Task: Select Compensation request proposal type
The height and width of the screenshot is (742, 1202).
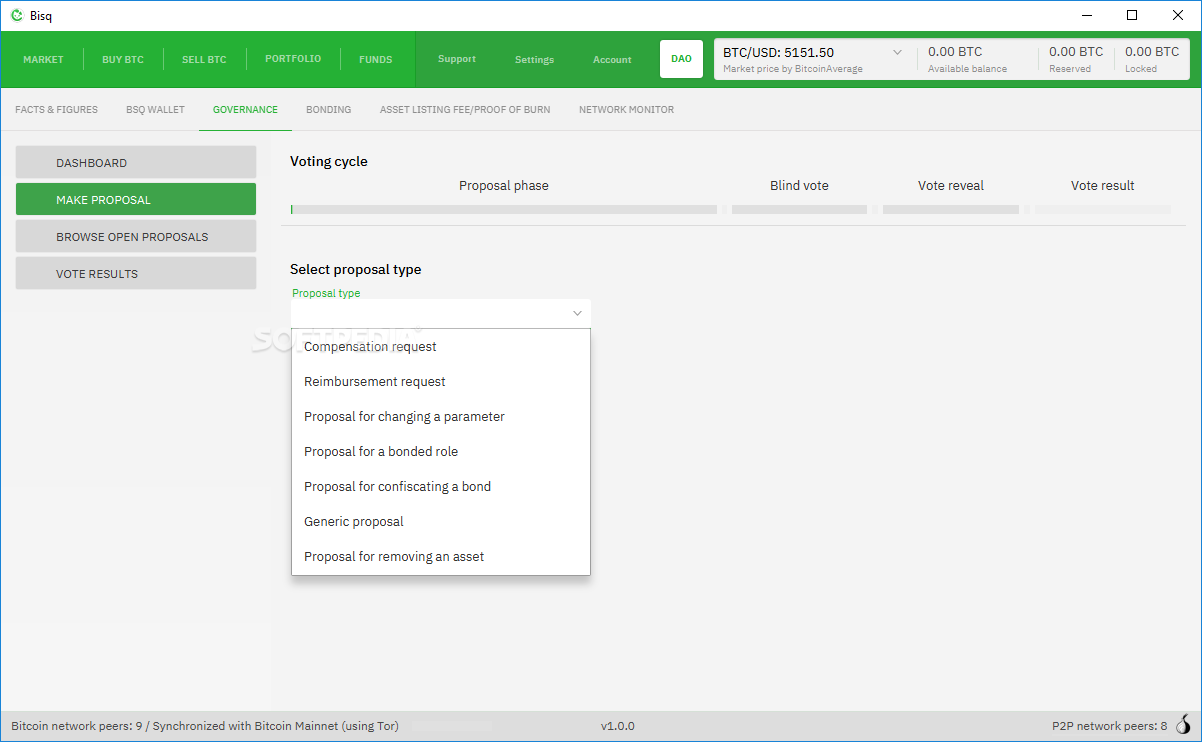Action: pyautogui.click(x=441, y=347)
